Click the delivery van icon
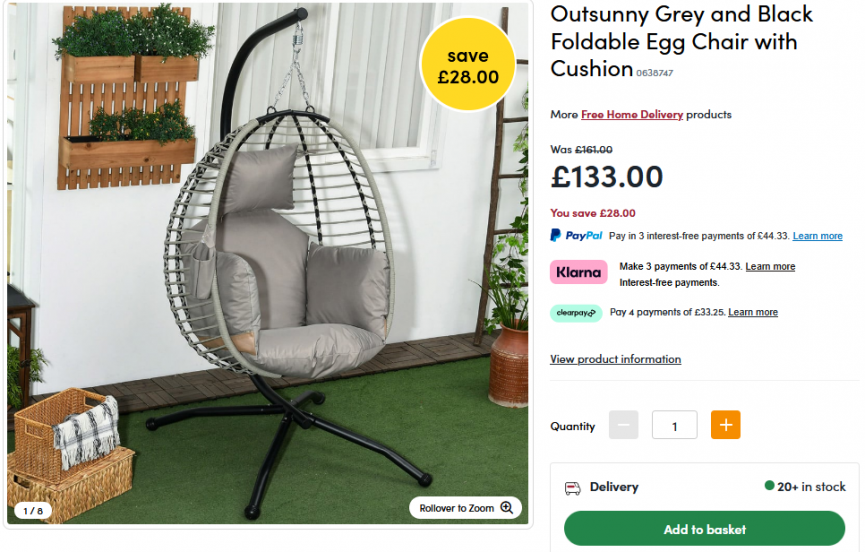Viewport: 865px width, 552px height. click(x=573, y=487)
